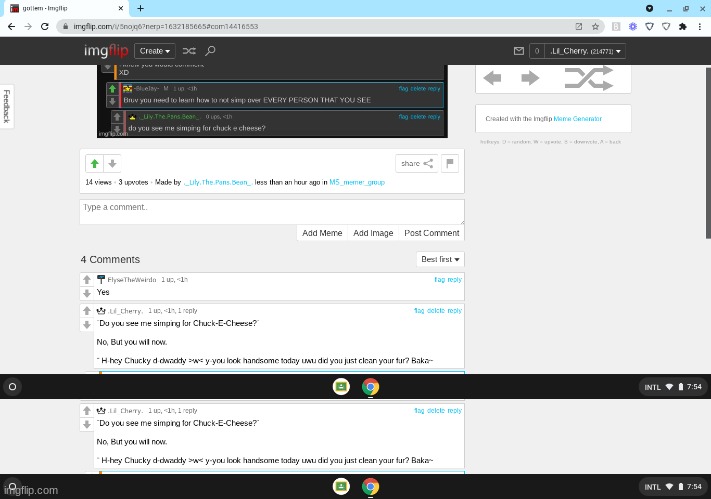Viewport: 711px width, 499px height.
Task: Open the search magnifier icon
Action: pyautogui.click(x=210, y=51)
